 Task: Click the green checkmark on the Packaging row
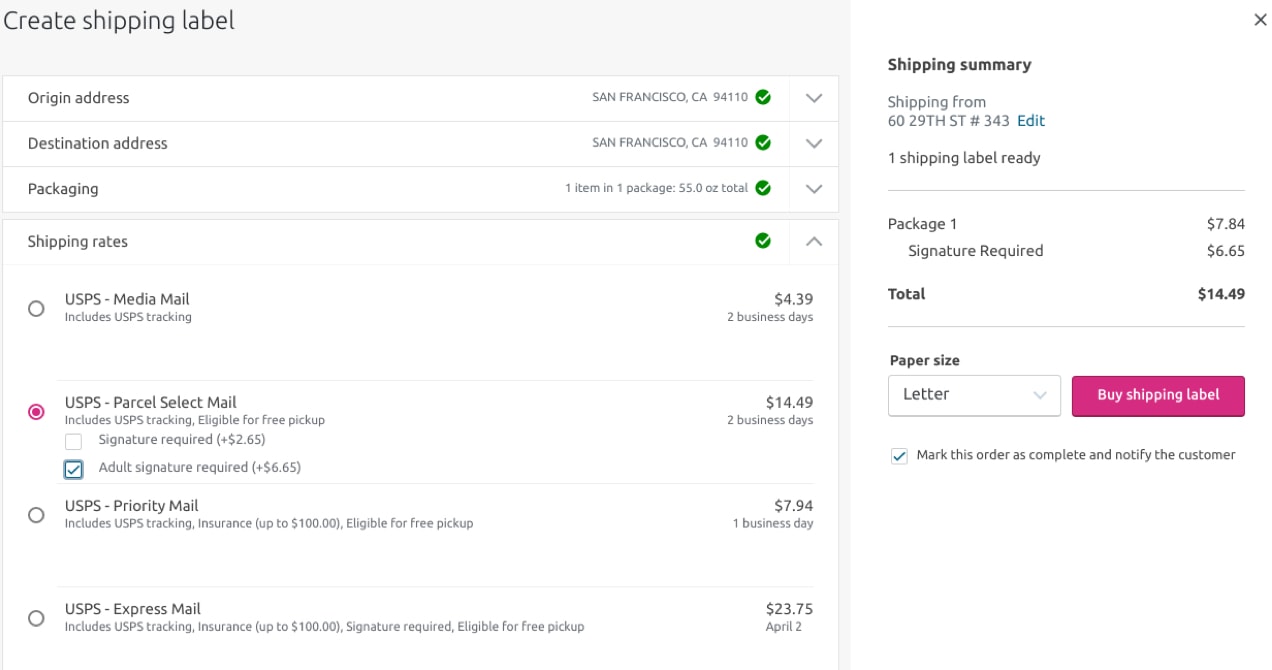pos(762,188)
